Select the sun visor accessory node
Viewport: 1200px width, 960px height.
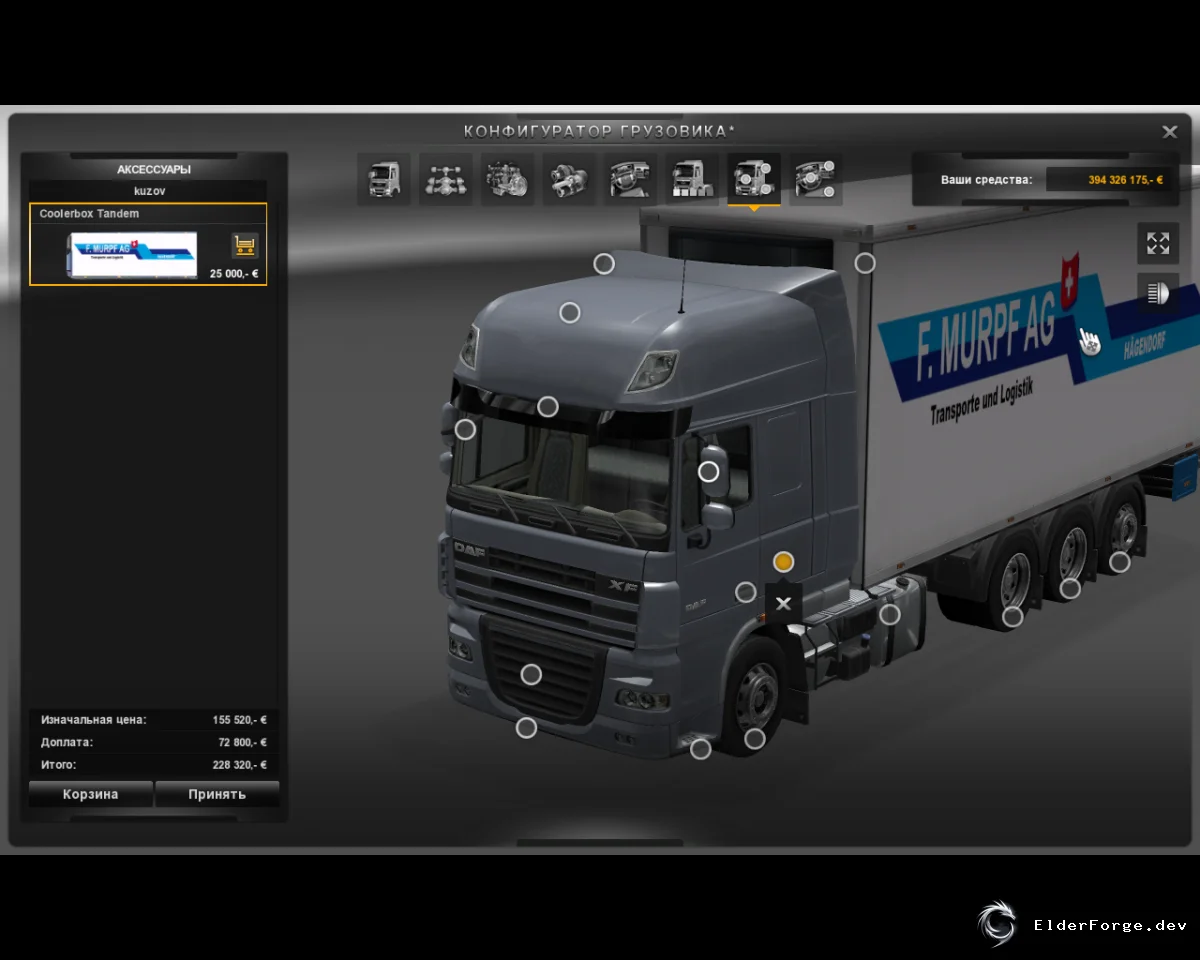(x=548, y=407)
